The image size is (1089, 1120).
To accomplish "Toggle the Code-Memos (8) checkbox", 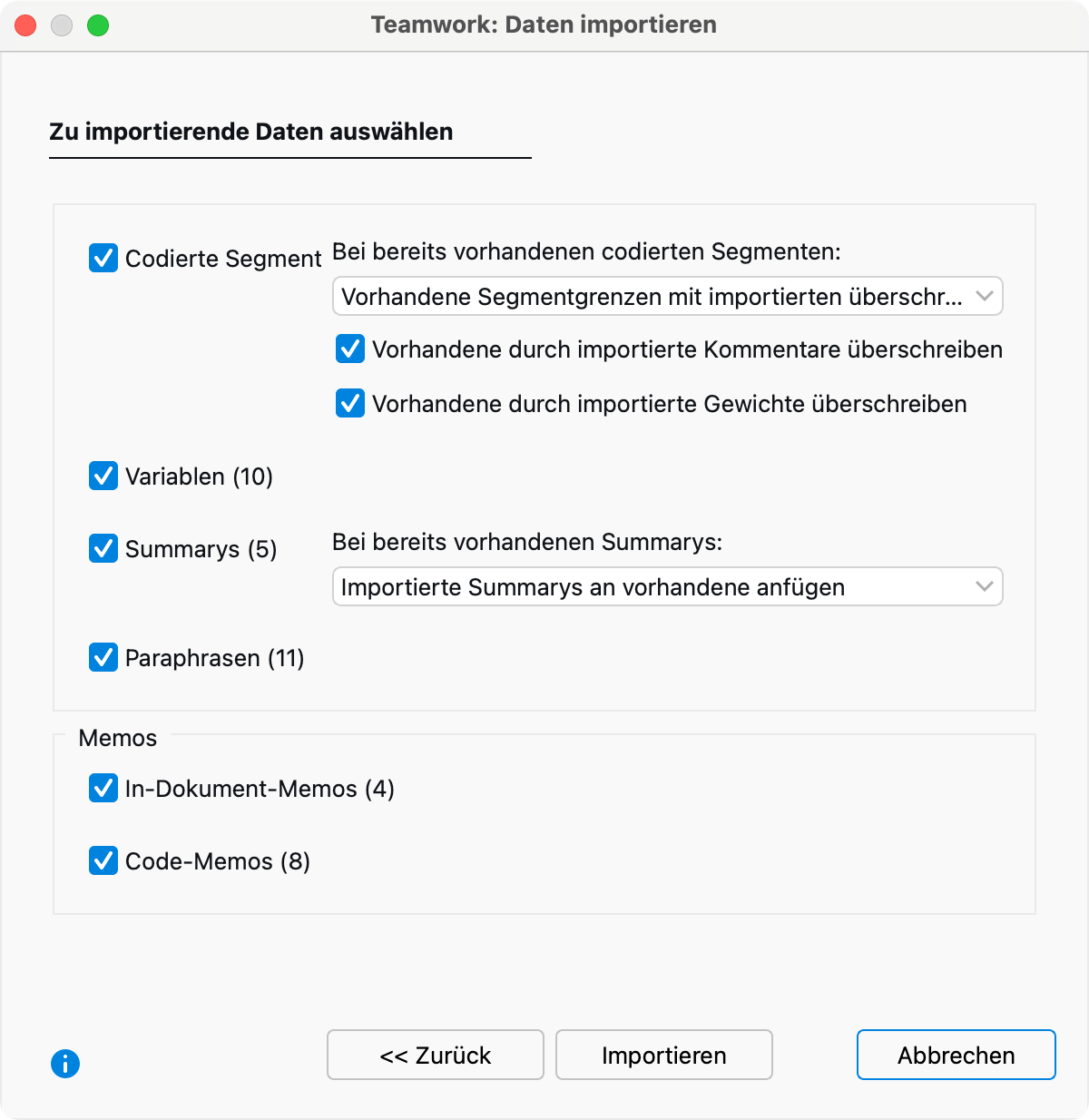I will 103,860.
